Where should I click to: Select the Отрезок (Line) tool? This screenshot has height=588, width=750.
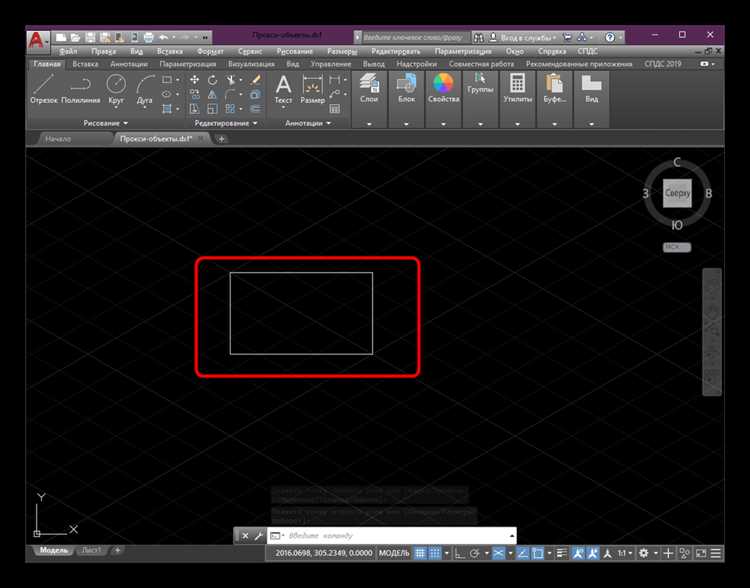click(45, 88)
